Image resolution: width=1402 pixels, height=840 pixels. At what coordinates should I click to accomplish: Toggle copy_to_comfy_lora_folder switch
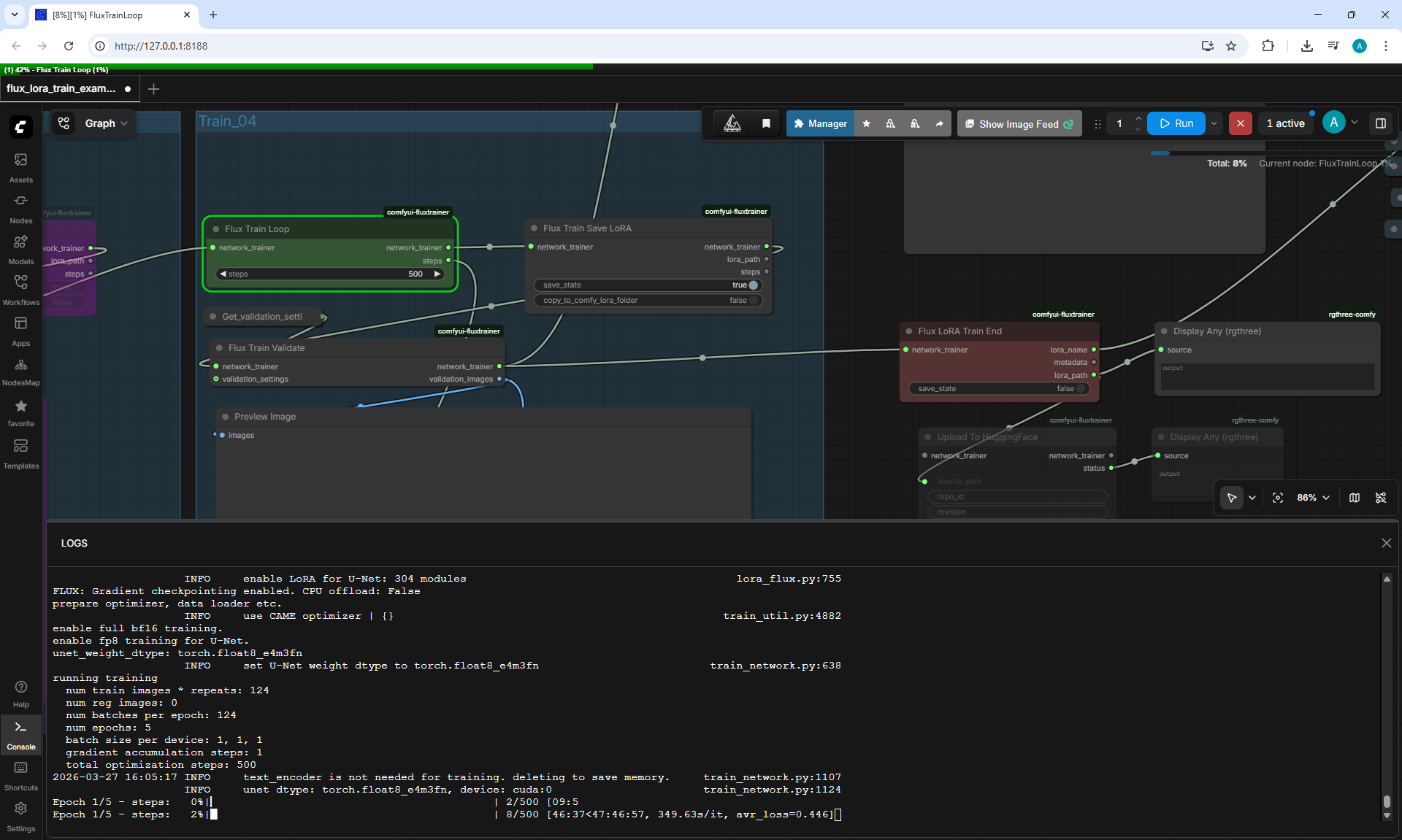tap(648, 301)
